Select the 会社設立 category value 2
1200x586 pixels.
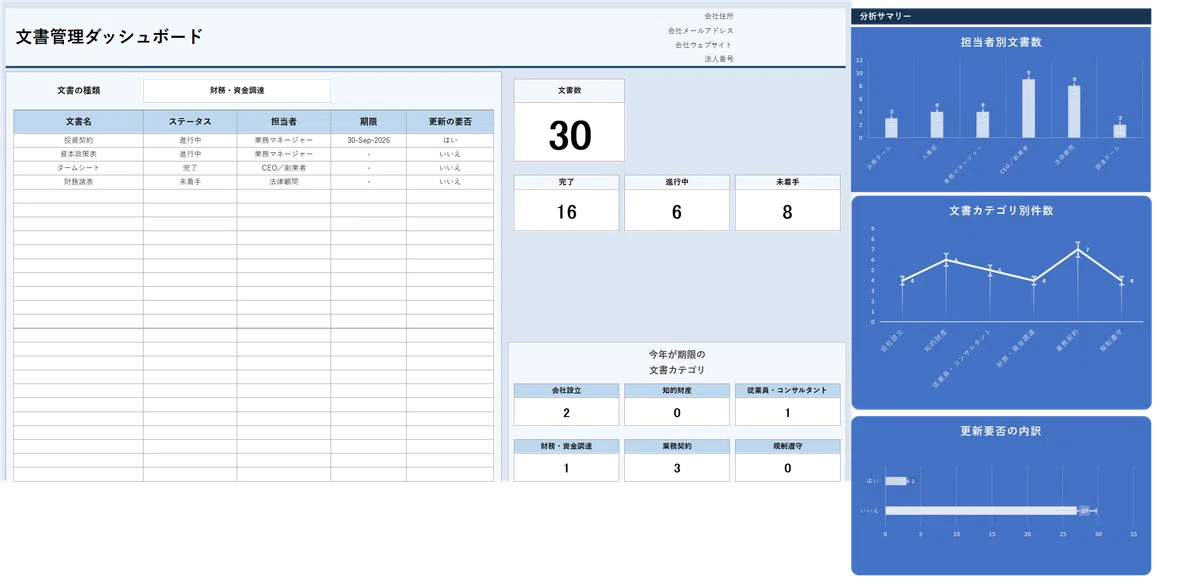click(566, 412)
